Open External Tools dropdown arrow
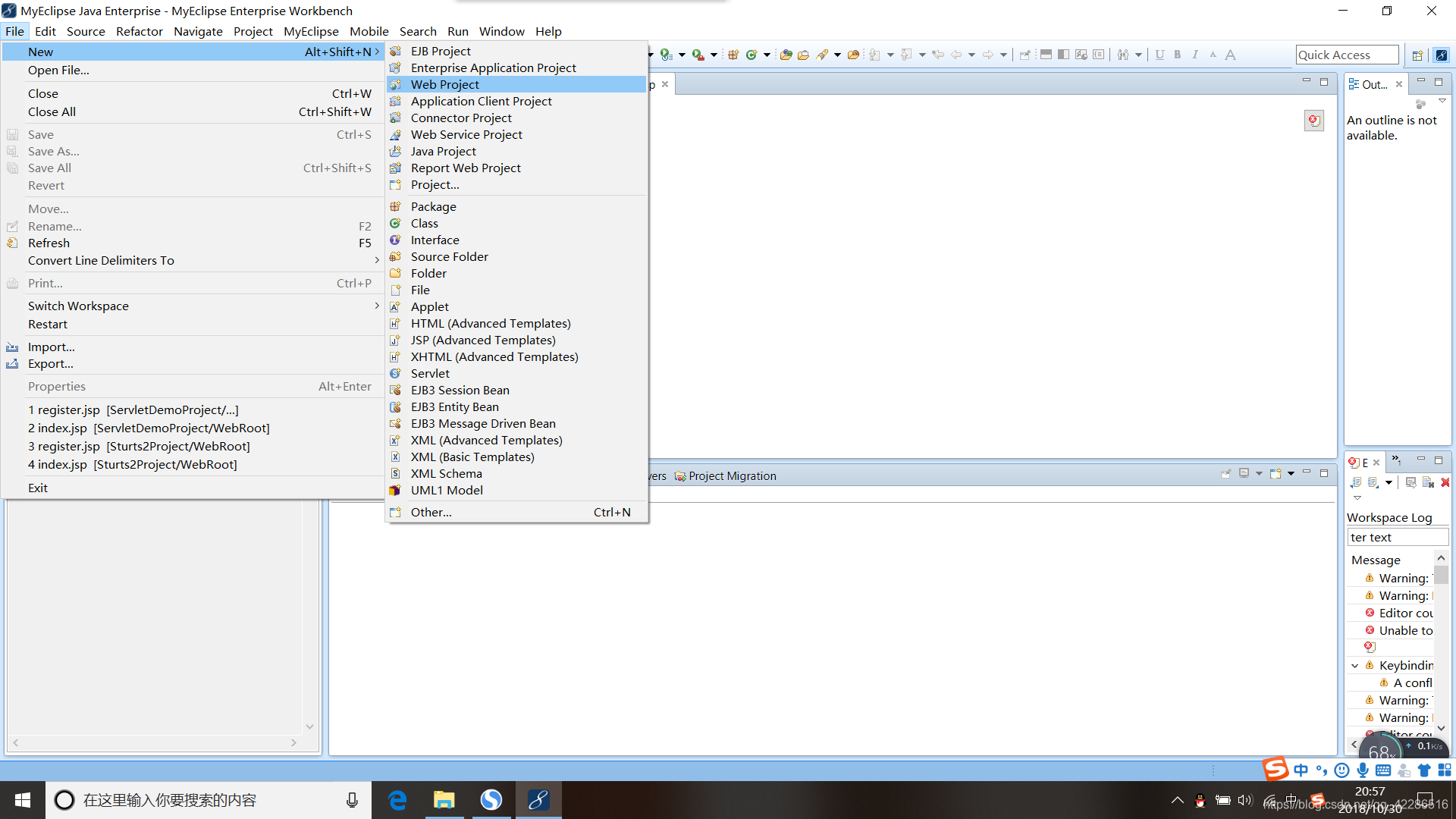 point(714,55)
